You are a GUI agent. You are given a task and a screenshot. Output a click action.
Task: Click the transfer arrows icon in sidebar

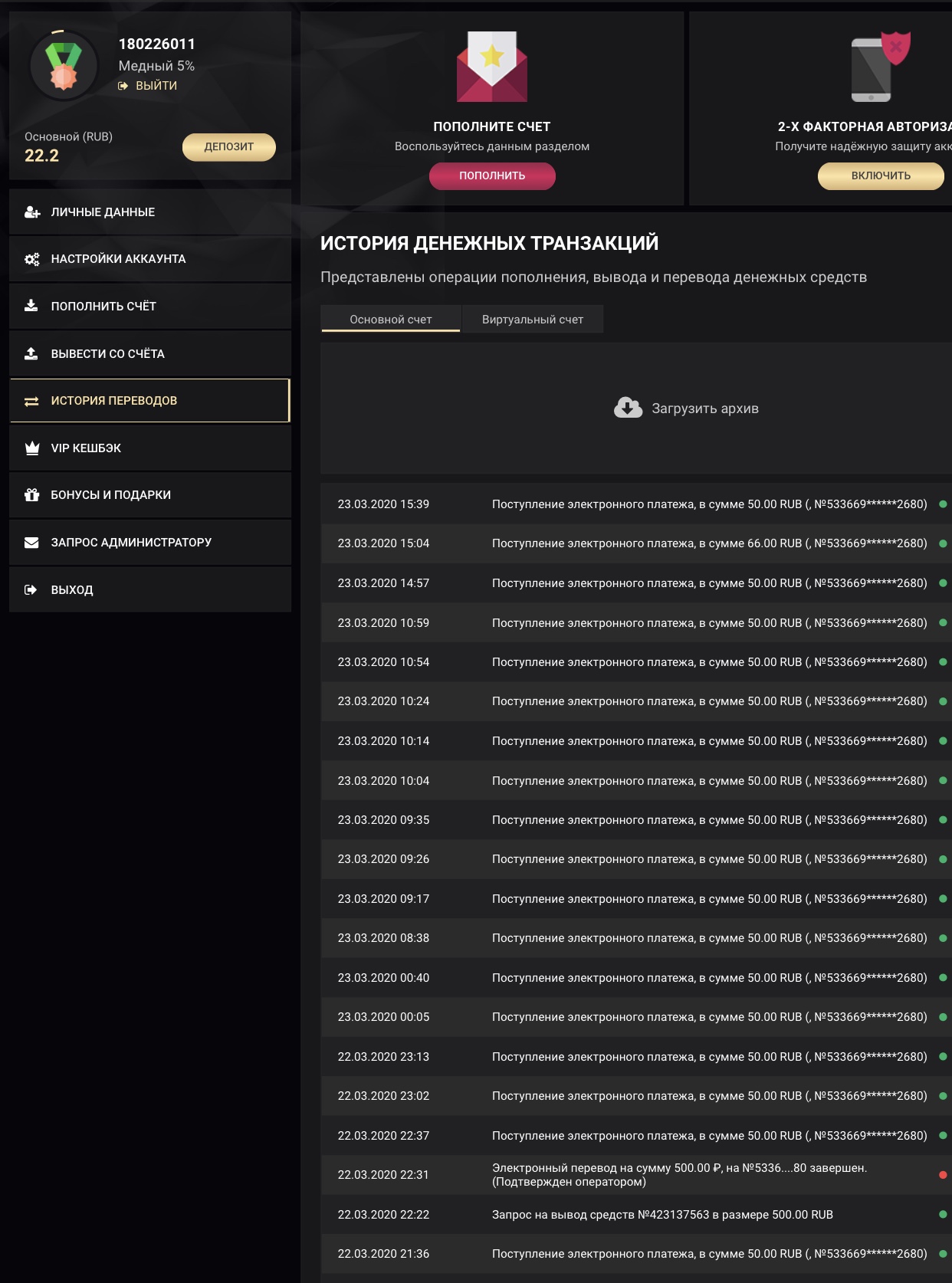[31, 401]
